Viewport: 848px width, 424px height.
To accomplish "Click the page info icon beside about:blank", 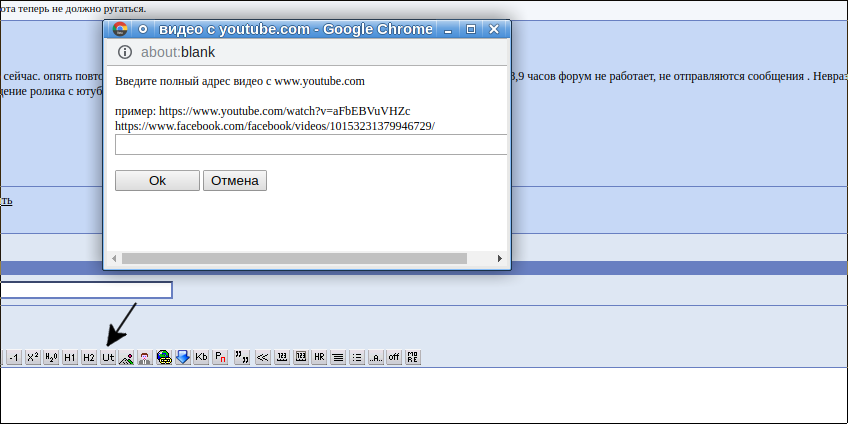I will (x=124, y=52).
